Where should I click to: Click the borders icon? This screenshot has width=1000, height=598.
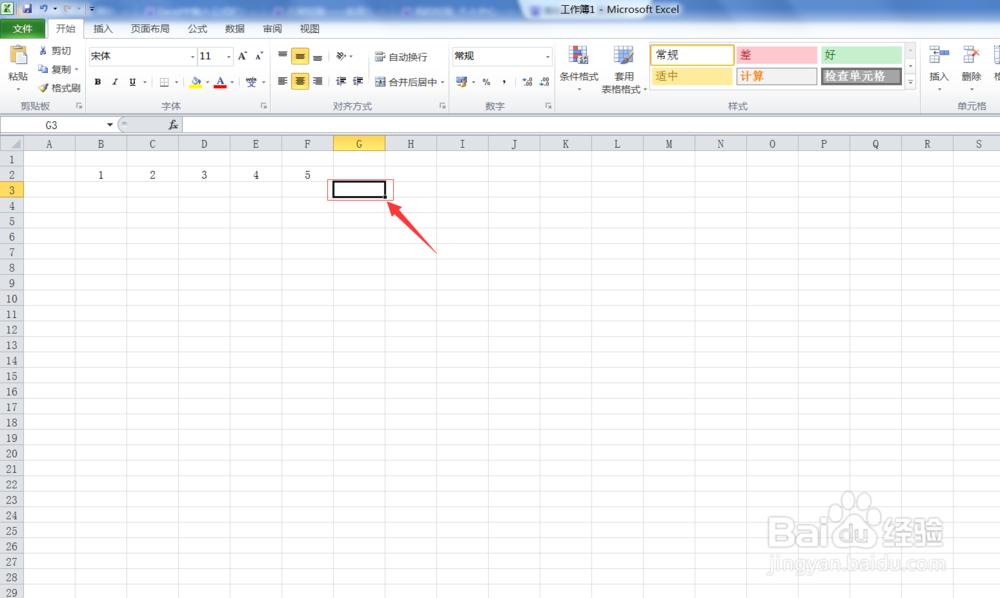click(x=165, y=82)
